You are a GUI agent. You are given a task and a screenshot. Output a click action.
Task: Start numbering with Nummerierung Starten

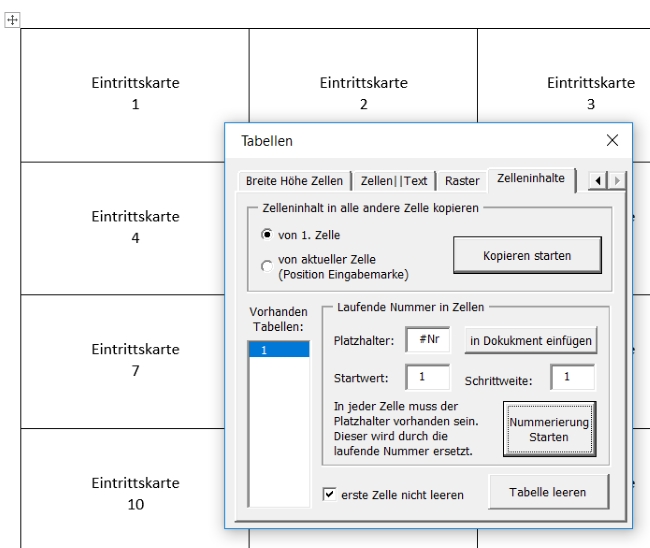click(x=550, y=429)
